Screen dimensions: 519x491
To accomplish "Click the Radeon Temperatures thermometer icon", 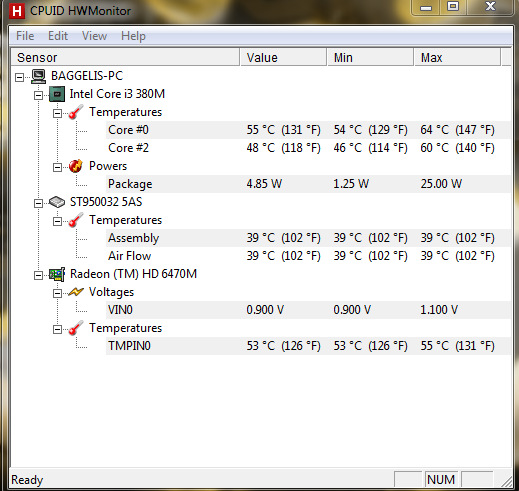I will pyautogui.click(x=76, y=328).
